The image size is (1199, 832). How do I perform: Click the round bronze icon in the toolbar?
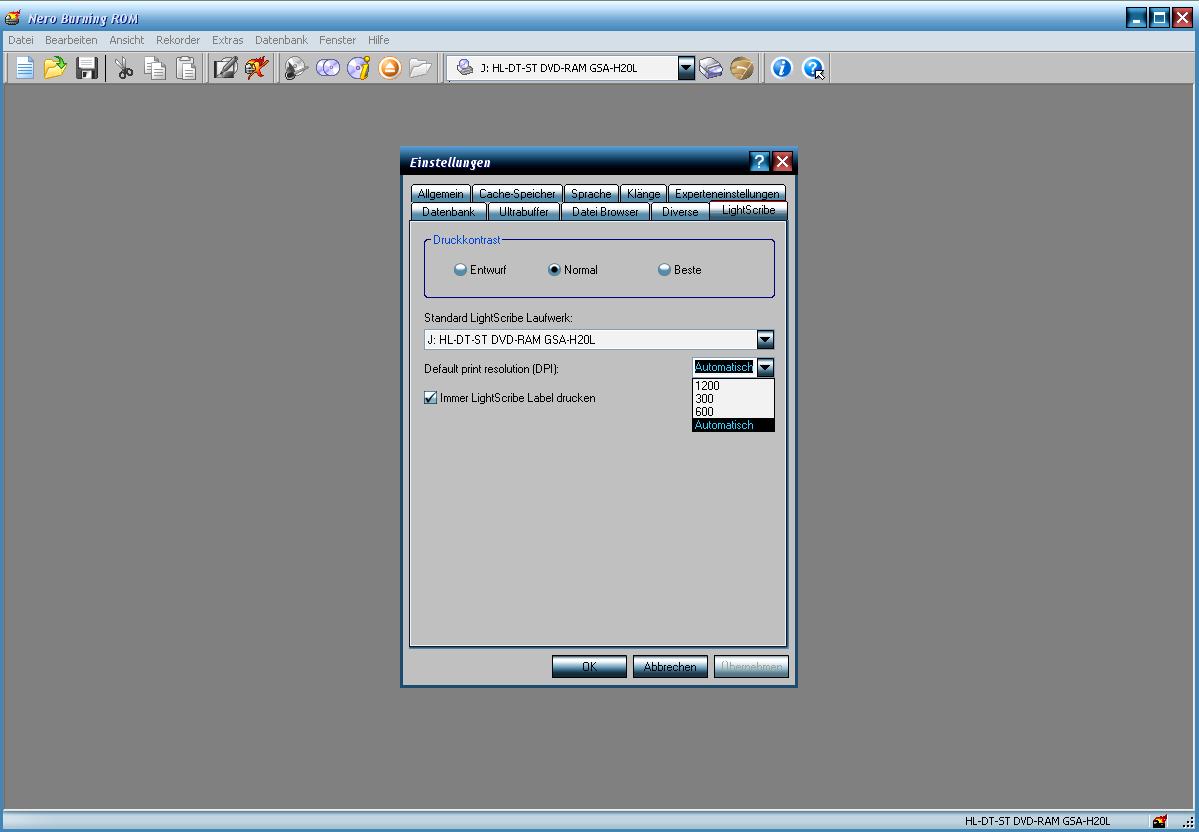(742, 68)
